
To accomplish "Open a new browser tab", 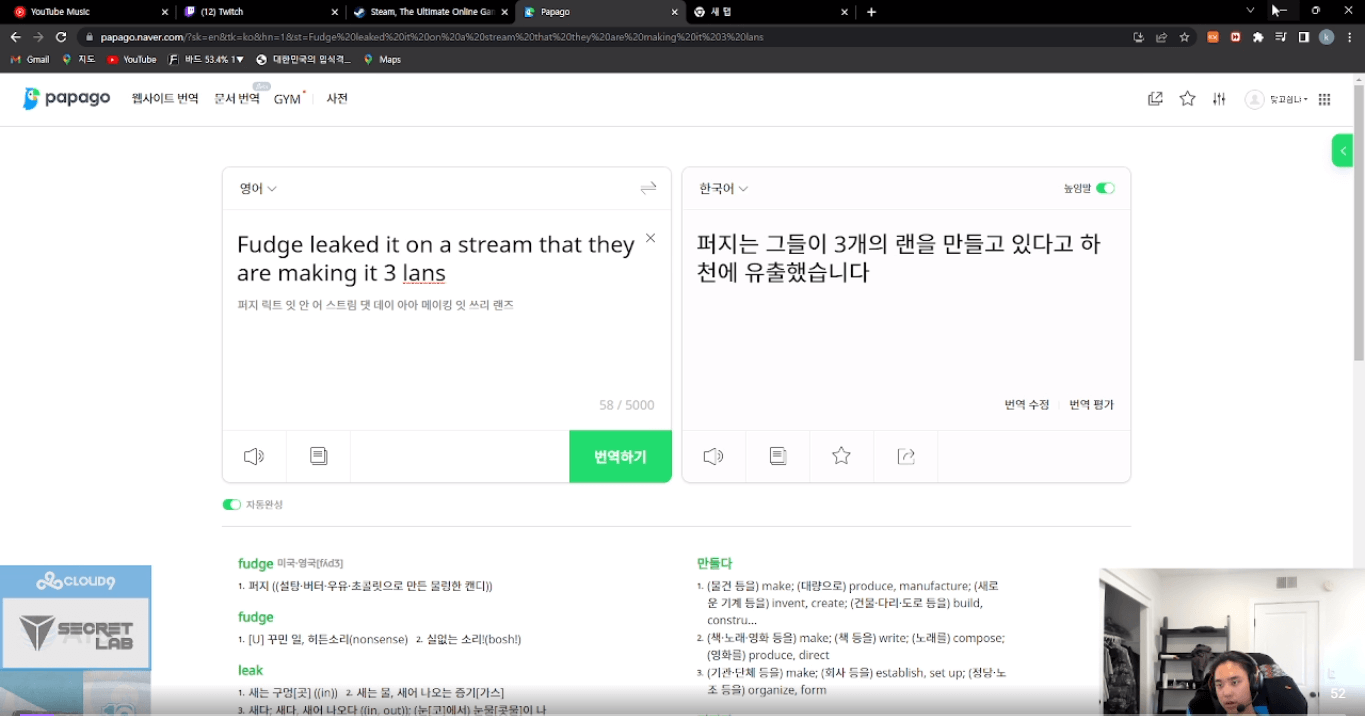I will click(871, 12).
